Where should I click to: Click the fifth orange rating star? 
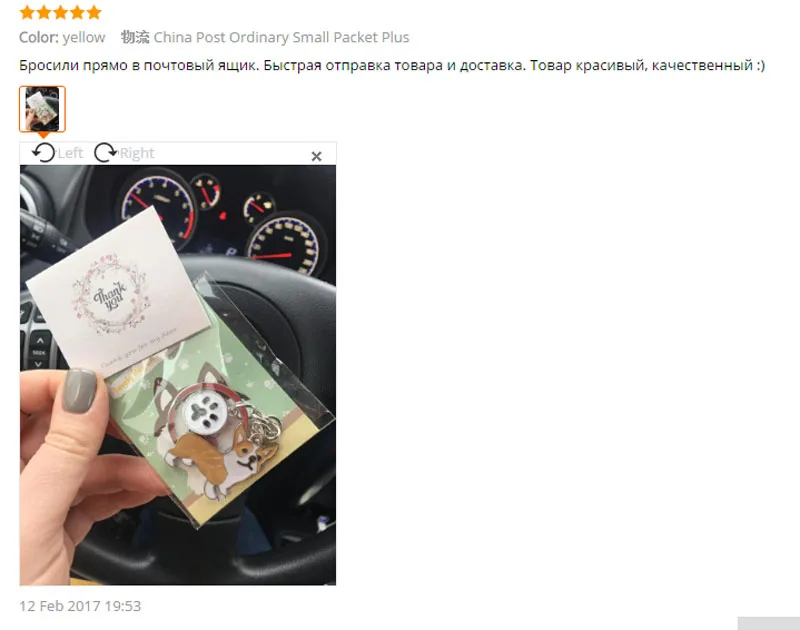94,12
